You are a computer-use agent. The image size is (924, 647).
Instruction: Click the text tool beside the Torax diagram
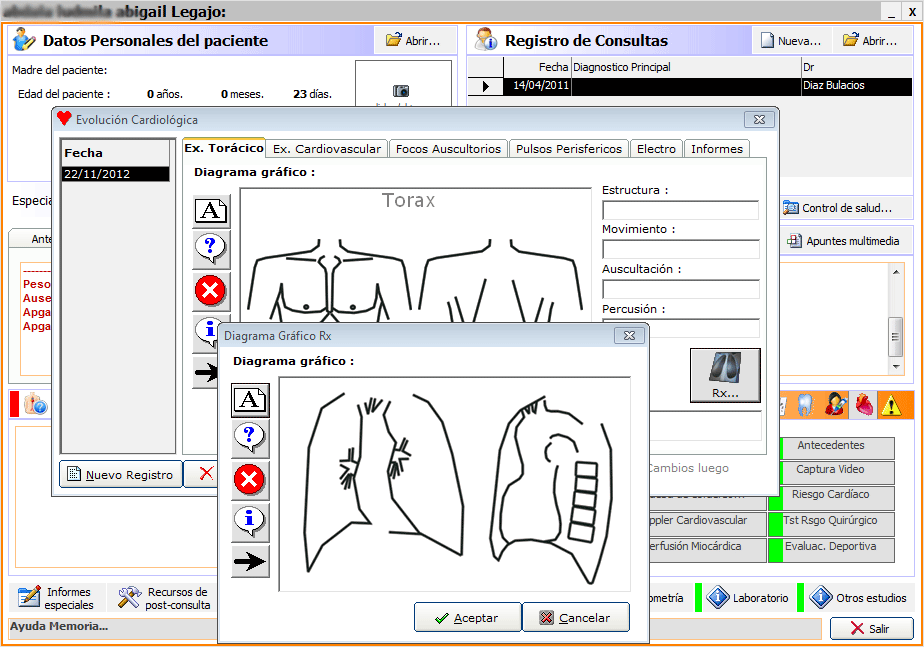coord(211,210)
